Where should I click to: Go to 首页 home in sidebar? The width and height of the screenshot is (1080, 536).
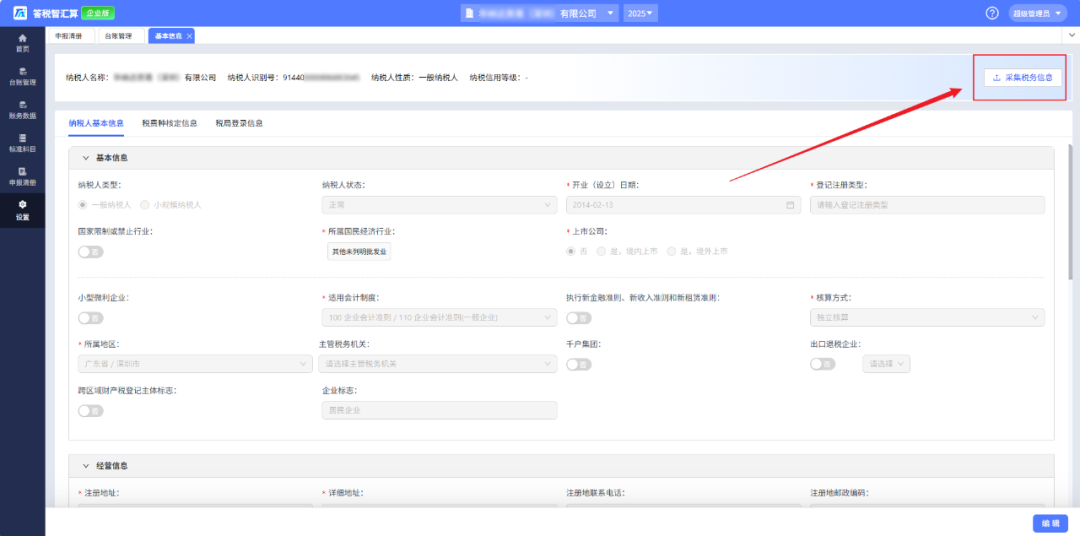coord(22,42)
